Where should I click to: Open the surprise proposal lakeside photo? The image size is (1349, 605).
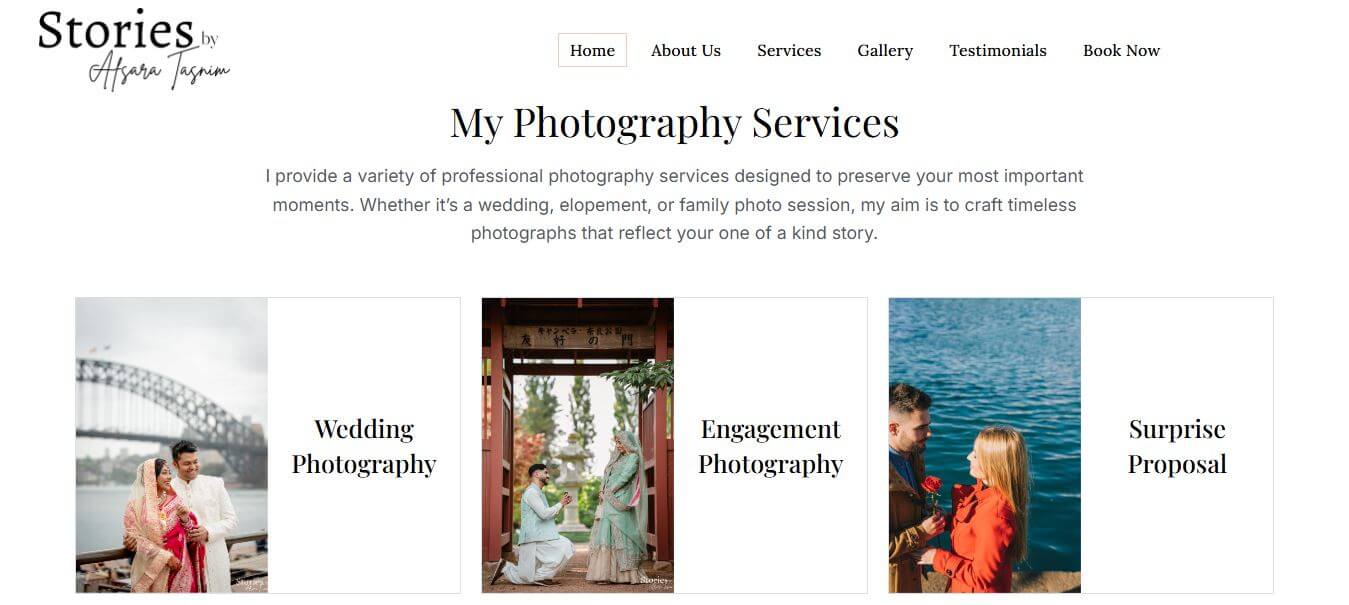pyautogui.click(x=985, y=445)
